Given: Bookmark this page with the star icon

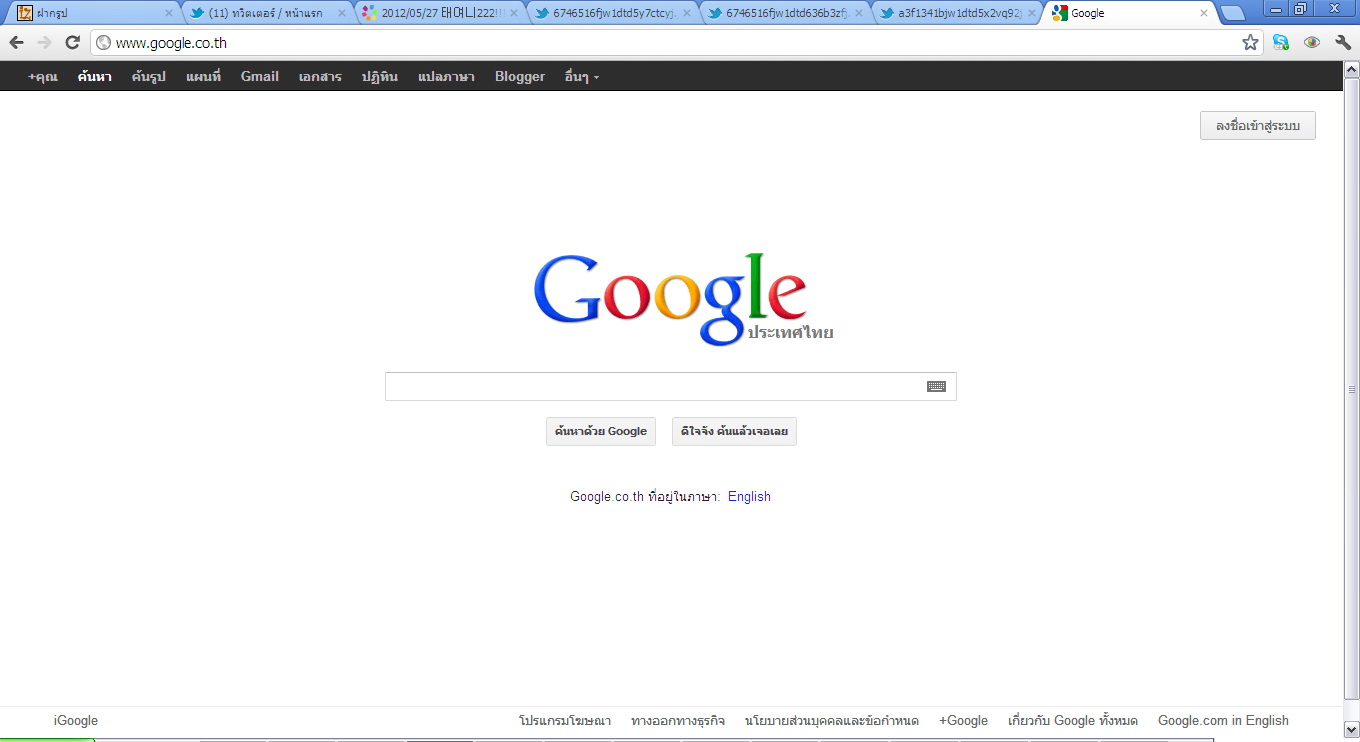Looking at the screenshot, I should point(1250,43).
